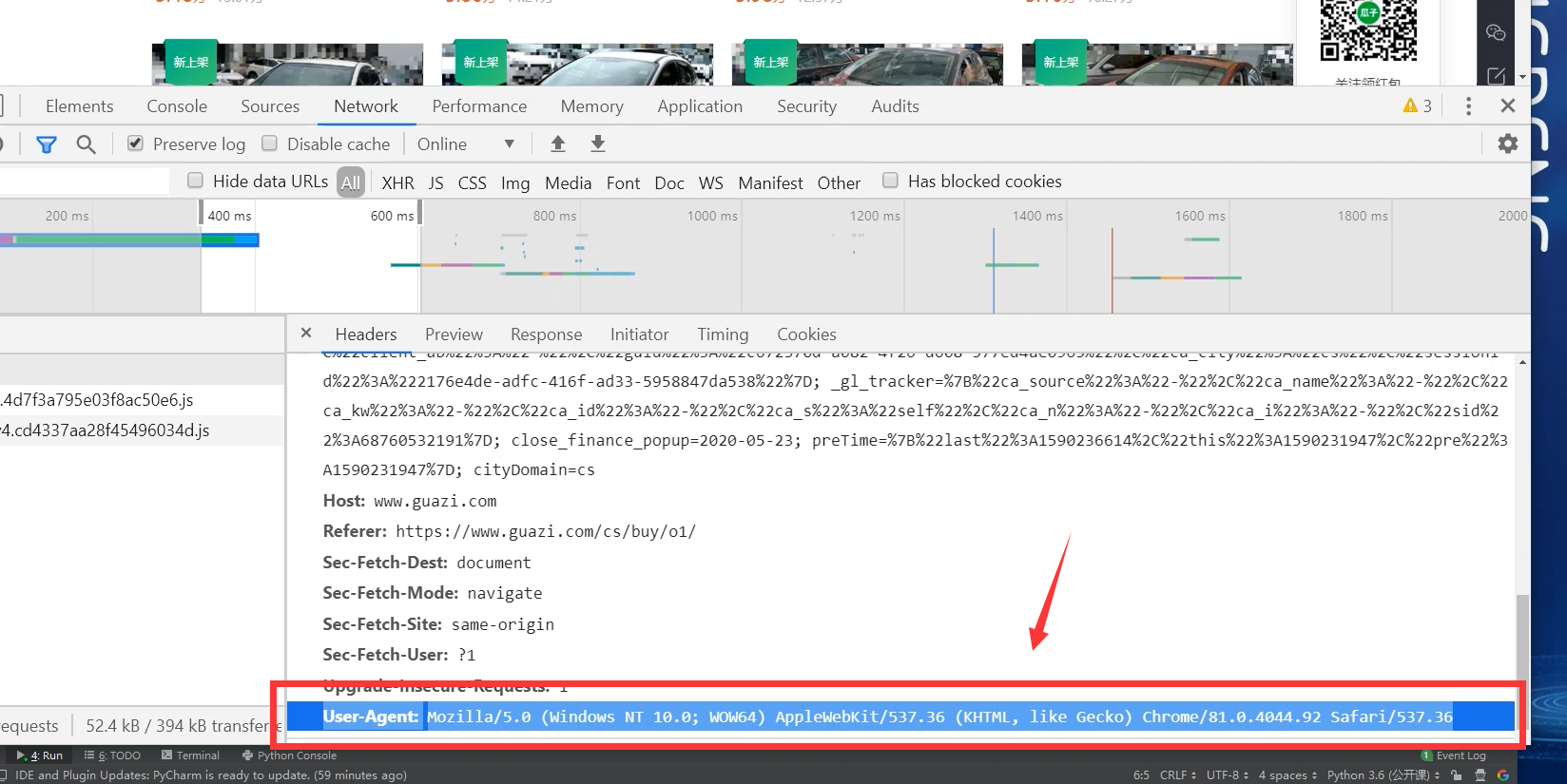Switch to the Elements tab
Image resolution: width=1567 pixels, height=784 pixels.
[79, 106]
